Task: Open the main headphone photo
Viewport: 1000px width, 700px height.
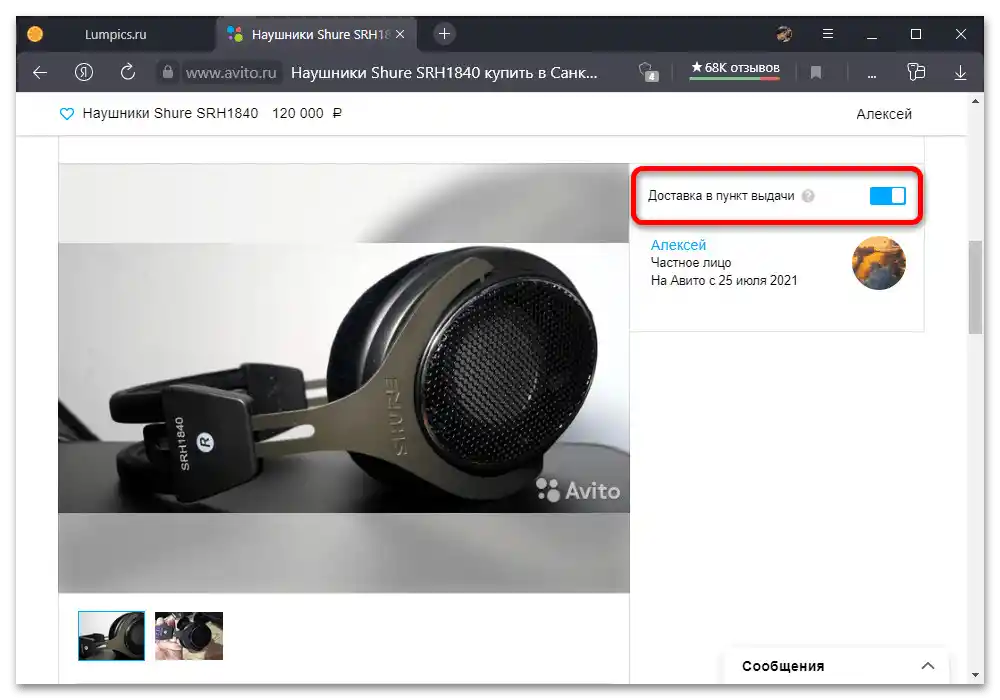Action: pyautogui.click(x=344, y=378)
